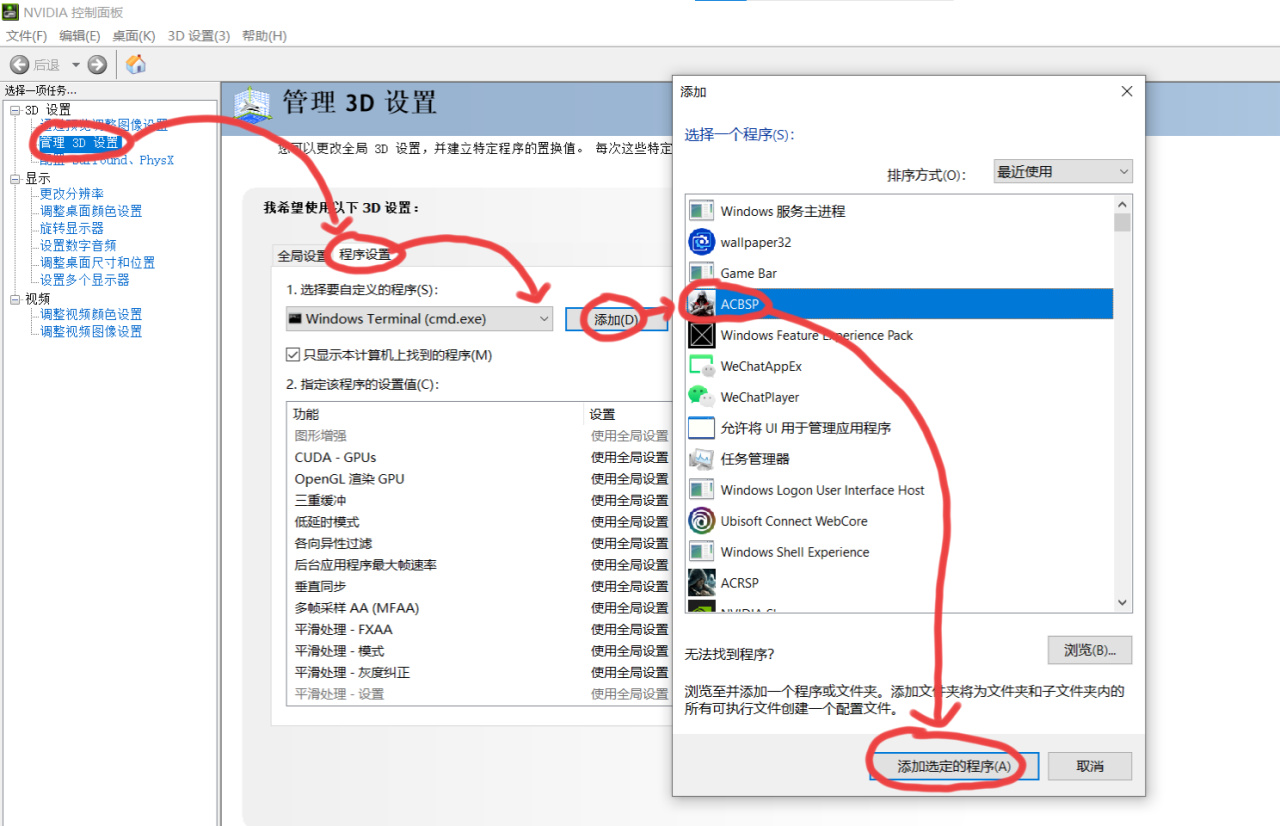Open the Windows Terminal (cmd.exe) program dropdown
This screenshot has height=826, width=1280.
point(419,319)
